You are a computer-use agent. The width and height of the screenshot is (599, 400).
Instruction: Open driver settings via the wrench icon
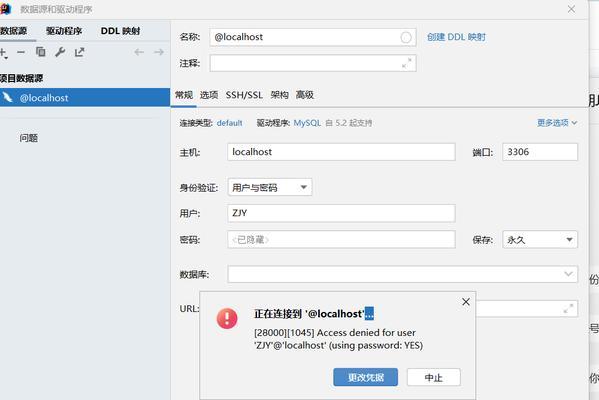60,52
